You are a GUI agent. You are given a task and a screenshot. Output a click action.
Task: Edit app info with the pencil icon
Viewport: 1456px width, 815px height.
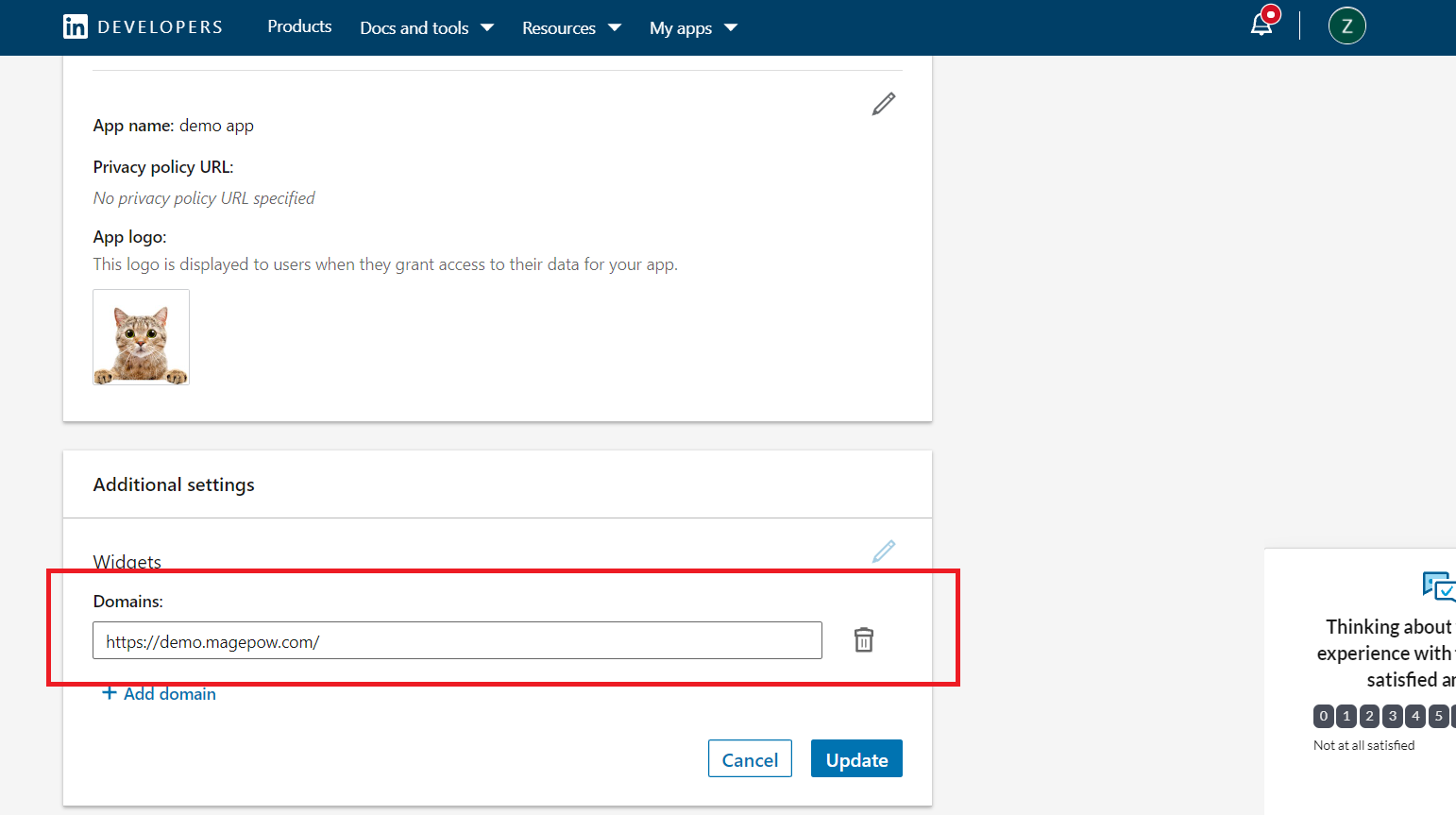pyautogui.click(x=883, y=104)
